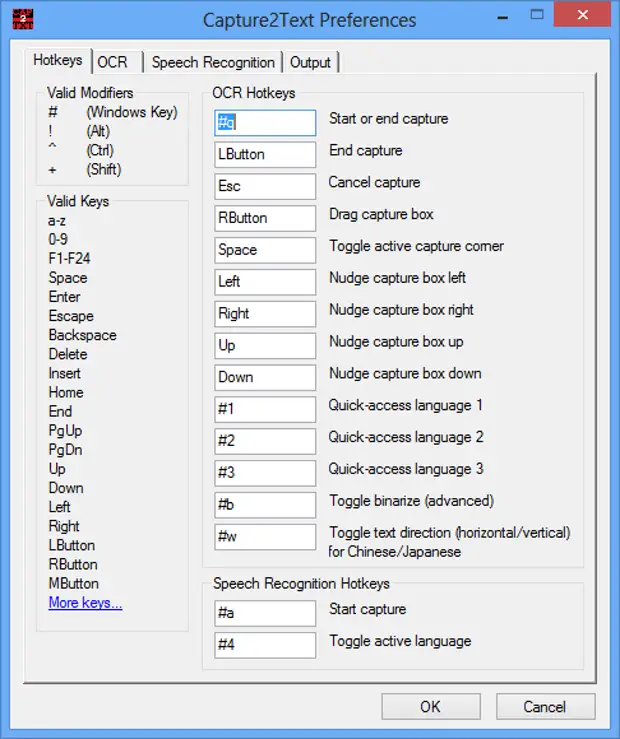Click the Speech Recognition Start capture field
Image resolution: width=620 pixels, height=739 pixels.
click(265, 613)
